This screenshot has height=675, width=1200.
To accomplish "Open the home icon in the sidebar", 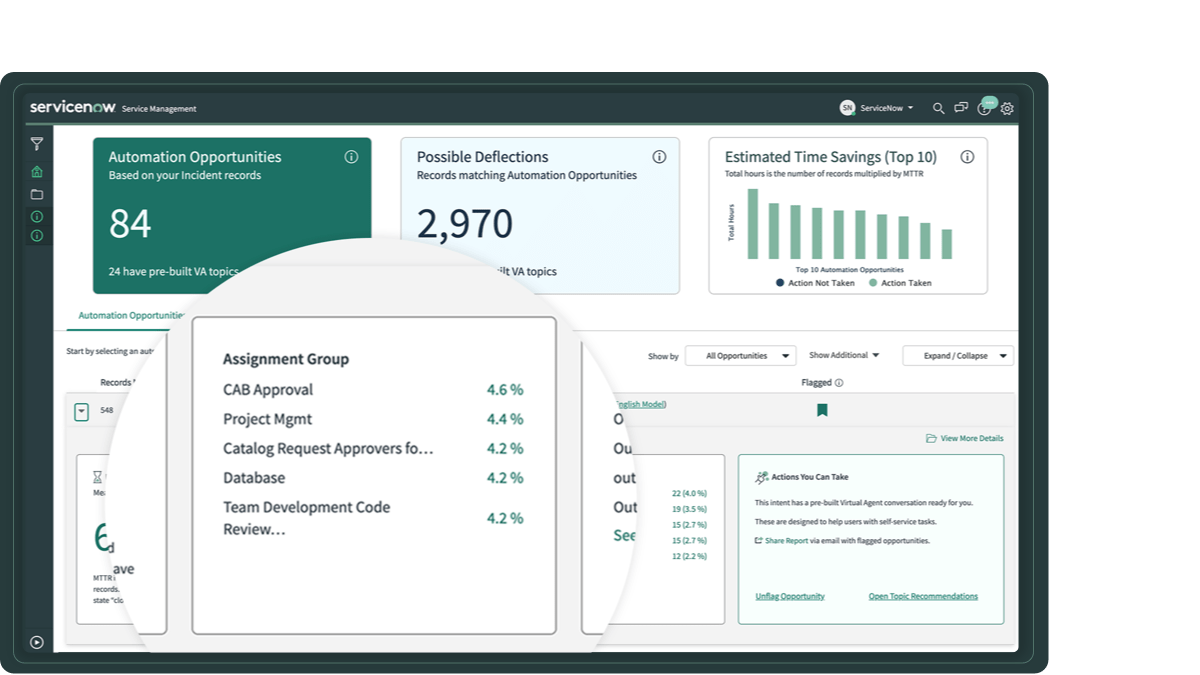I will 37,171.
